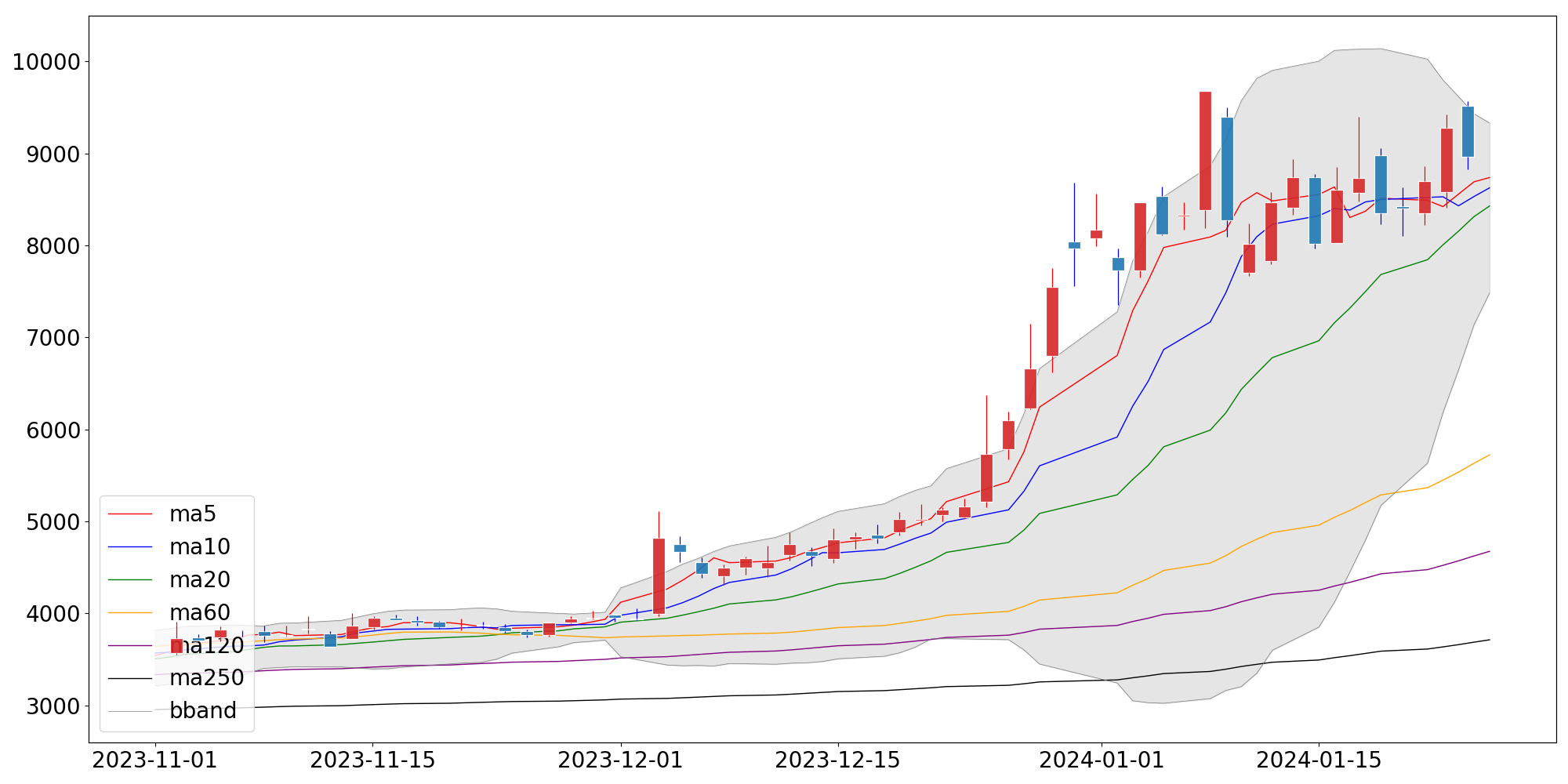
Task: Click the ma60 legend label
Action: (199, 612)
